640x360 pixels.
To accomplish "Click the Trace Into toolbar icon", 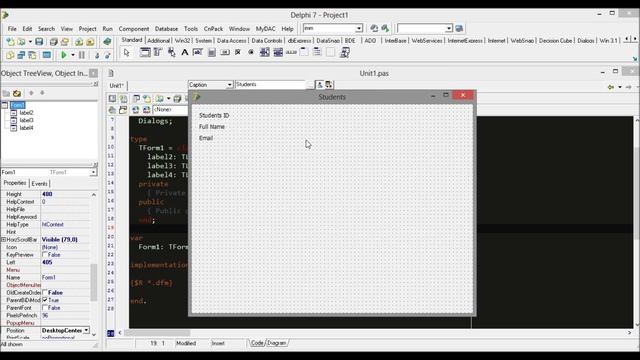I will 97,55.
